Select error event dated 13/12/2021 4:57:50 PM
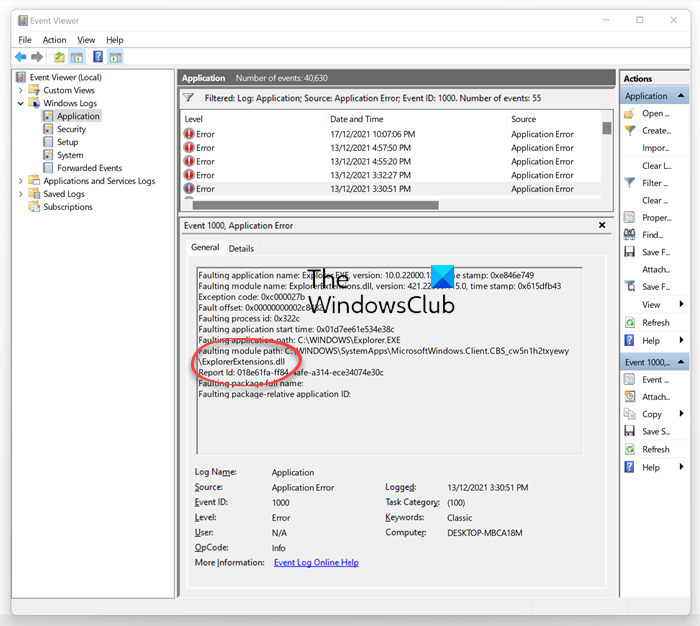Viewport: 700px width, 626px height. point(392,148)
